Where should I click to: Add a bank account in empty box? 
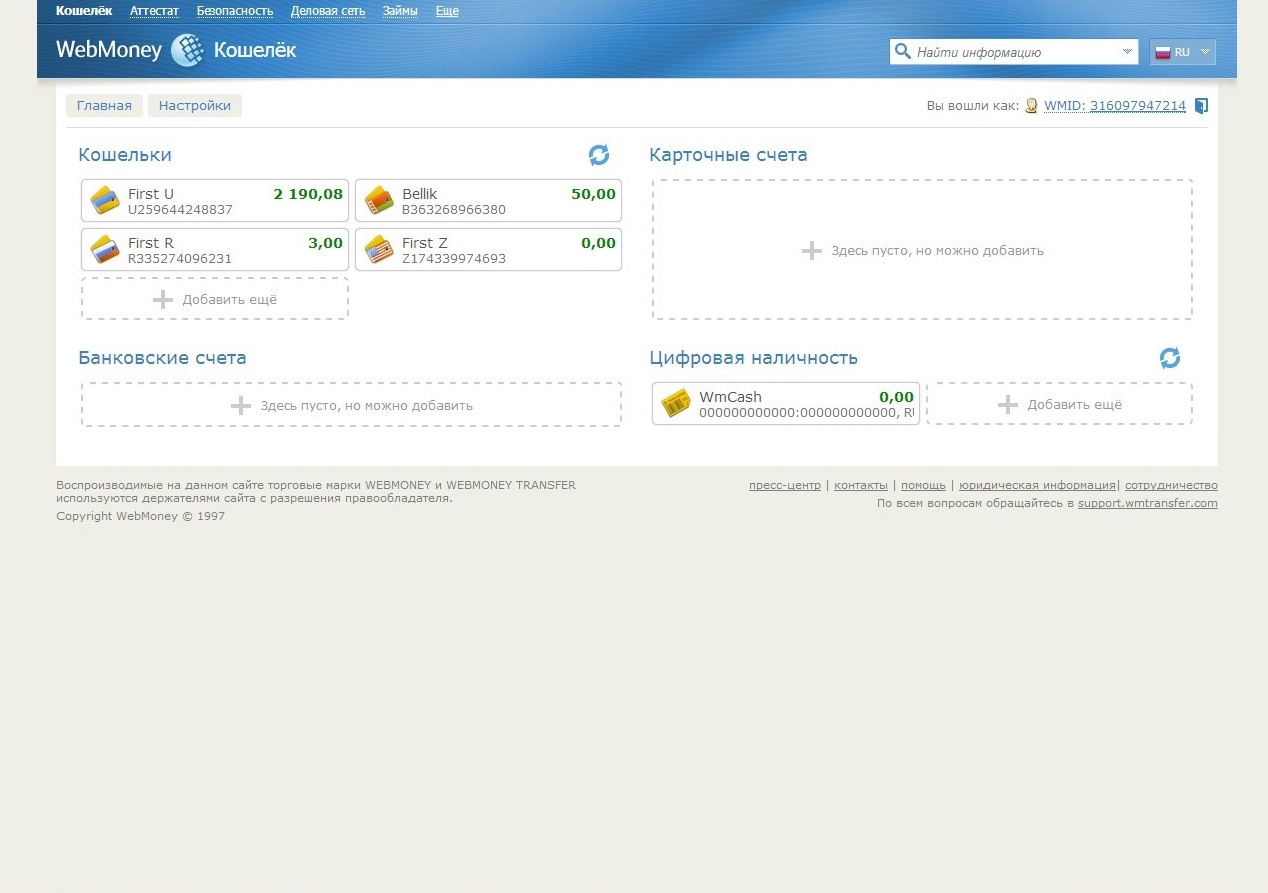pyautogui.click(x=351, y=405)
